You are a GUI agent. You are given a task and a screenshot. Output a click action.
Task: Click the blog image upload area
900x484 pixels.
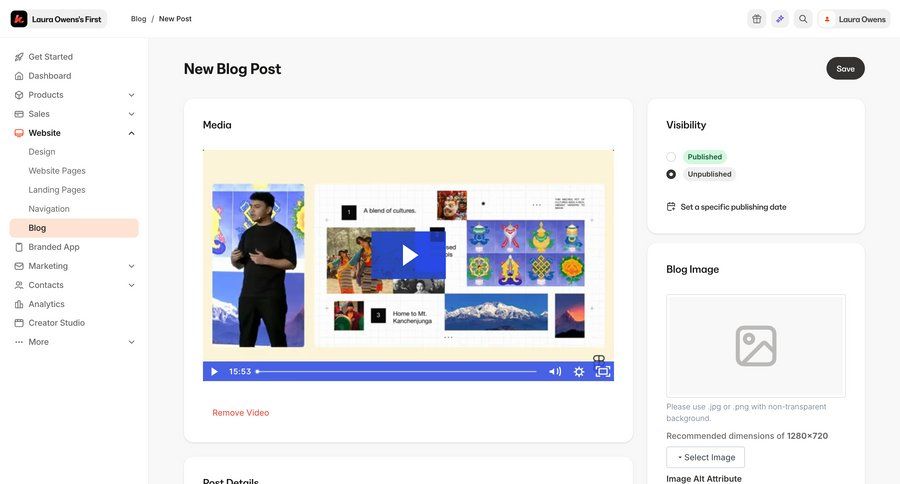pyautogui.click(x=756, y=346)
